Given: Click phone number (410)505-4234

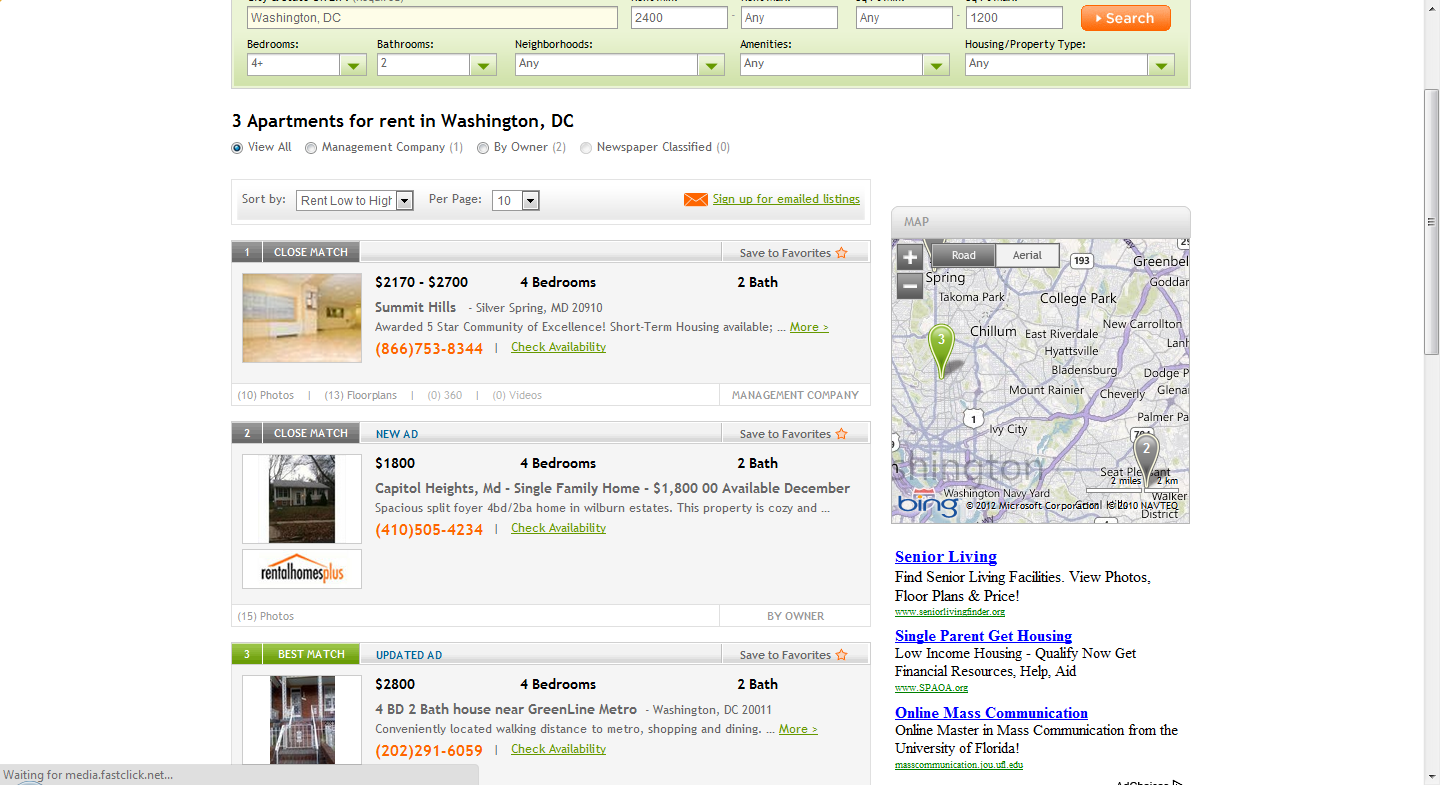Looking at the screenshot, I should click(x=429, y=530).
